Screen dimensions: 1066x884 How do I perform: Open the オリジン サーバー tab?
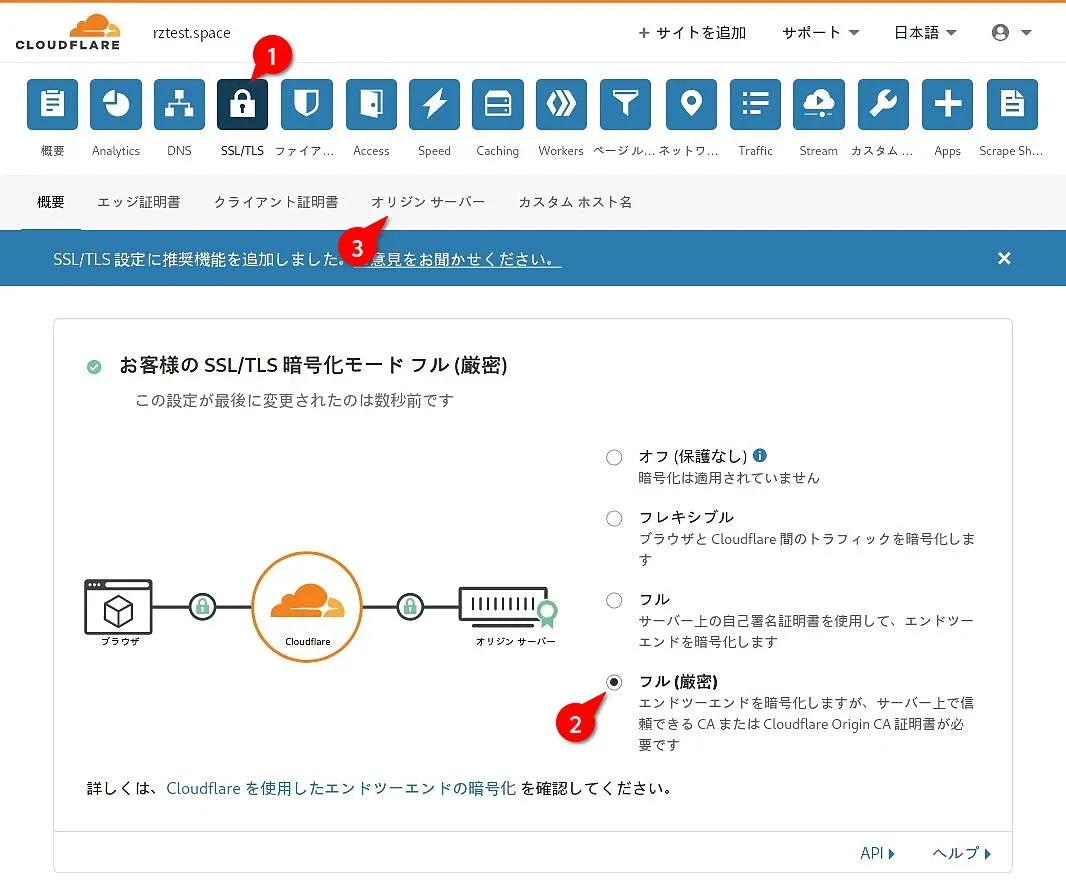tap(428, 202)
